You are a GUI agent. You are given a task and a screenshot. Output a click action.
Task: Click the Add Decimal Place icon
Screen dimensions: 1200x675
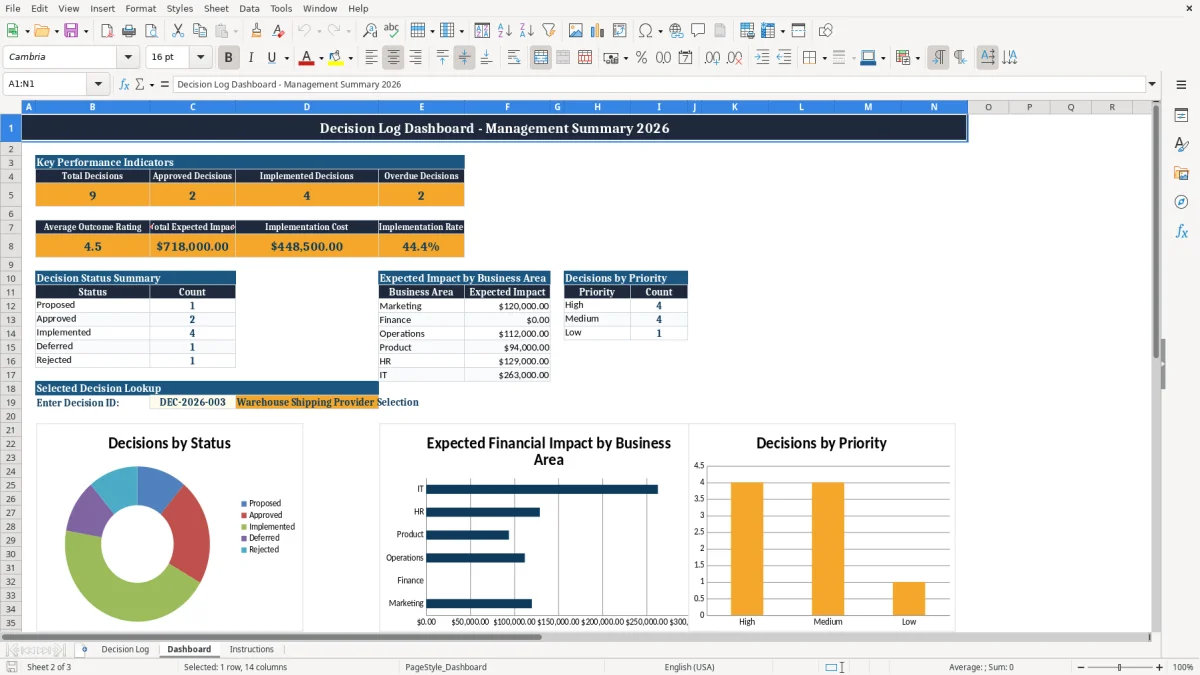coord(712,58)
